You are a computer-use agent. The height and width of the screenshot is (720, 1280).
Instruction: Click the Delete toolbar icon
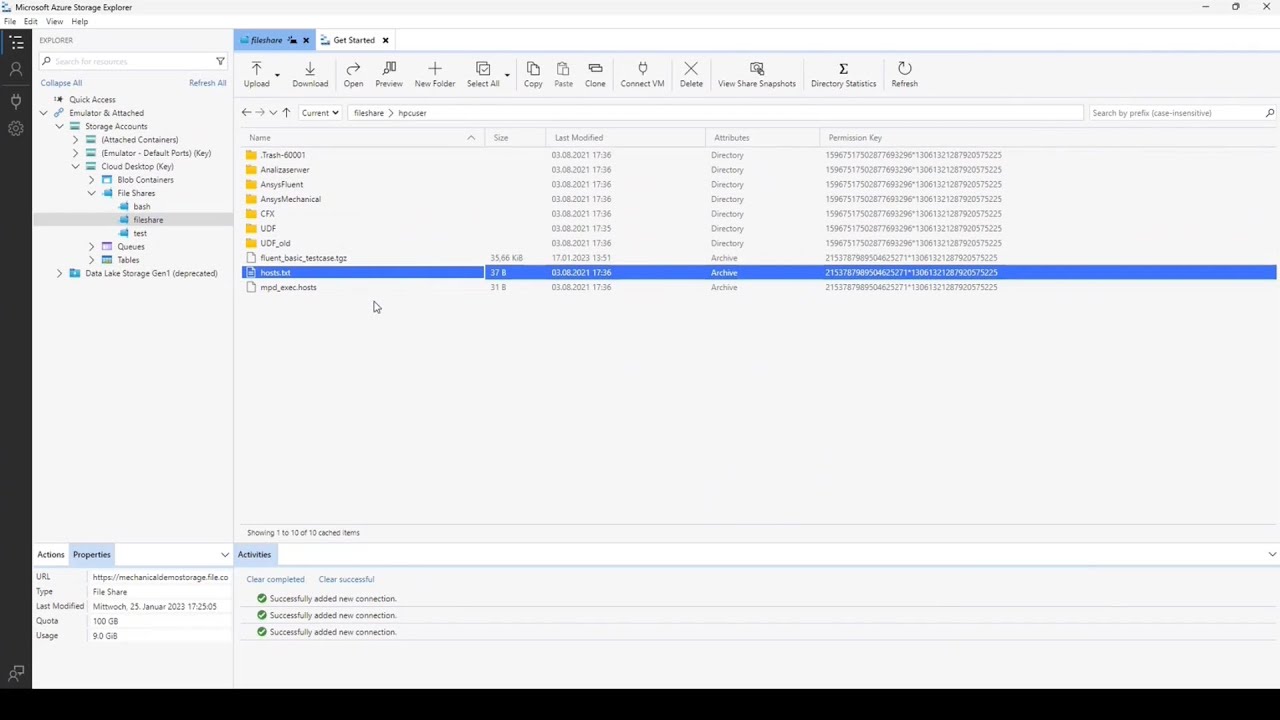tap(691, 68)
